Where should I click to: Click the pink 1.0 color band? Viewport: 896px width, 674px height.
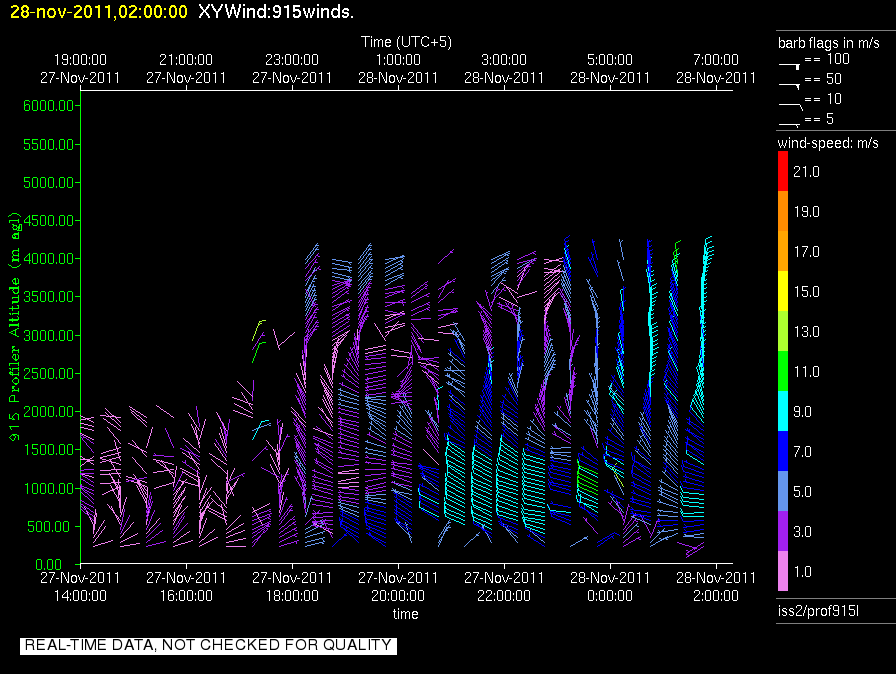click(x=782, y=571)
